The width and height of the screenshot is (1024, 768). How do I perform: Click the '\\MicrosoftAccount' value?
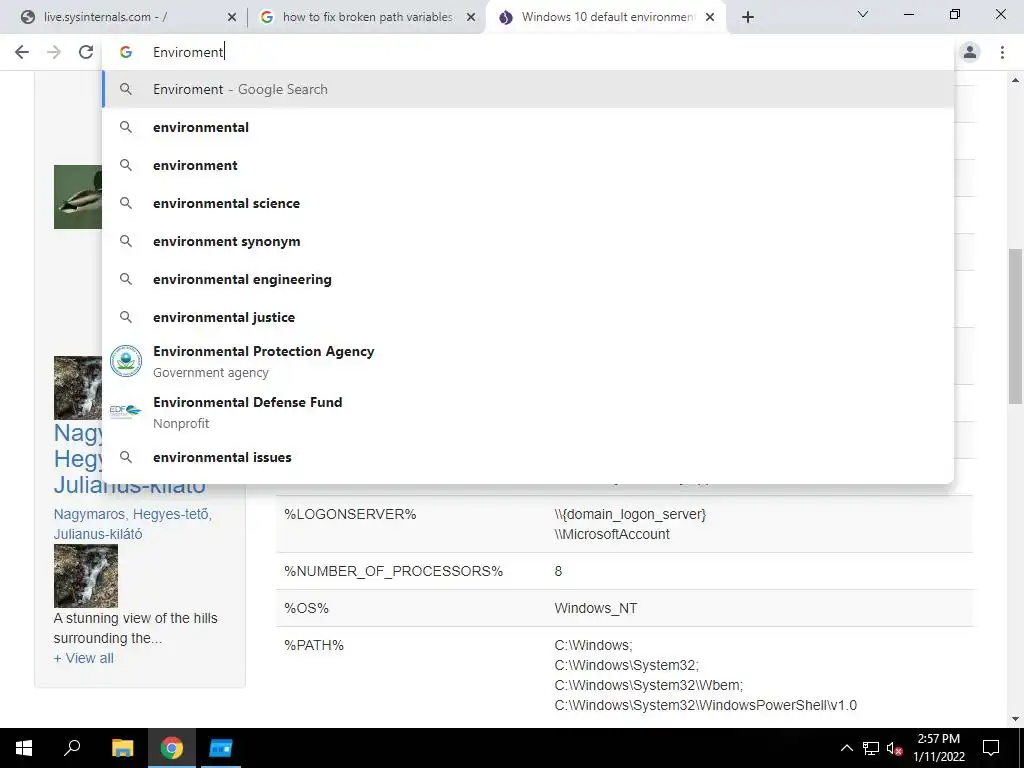point(612,535)
